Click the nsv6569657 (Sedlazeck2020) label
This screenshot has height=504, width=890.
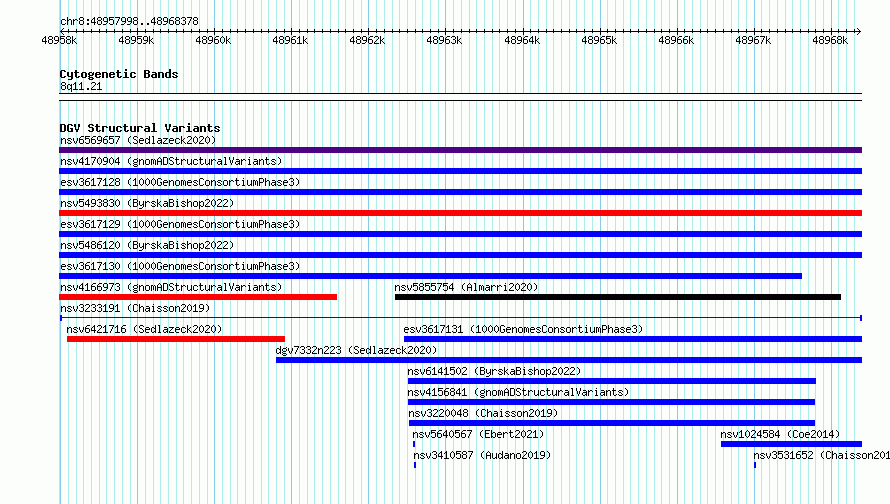tap(138, 140)
